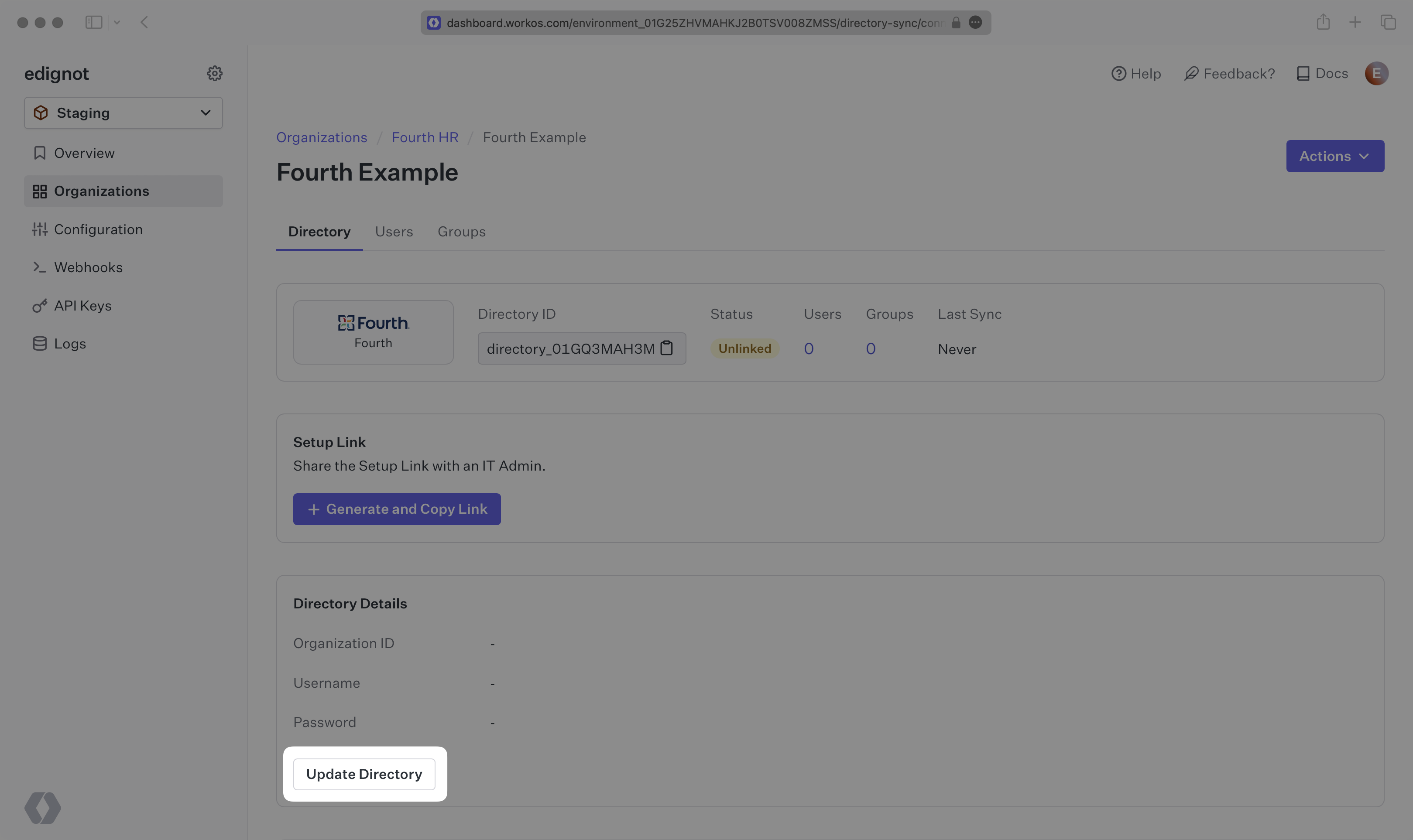Copy the Directory ID with clipboard icon
The height and width of the screenshot is (840, 1413).
click(x=667, y=348)
